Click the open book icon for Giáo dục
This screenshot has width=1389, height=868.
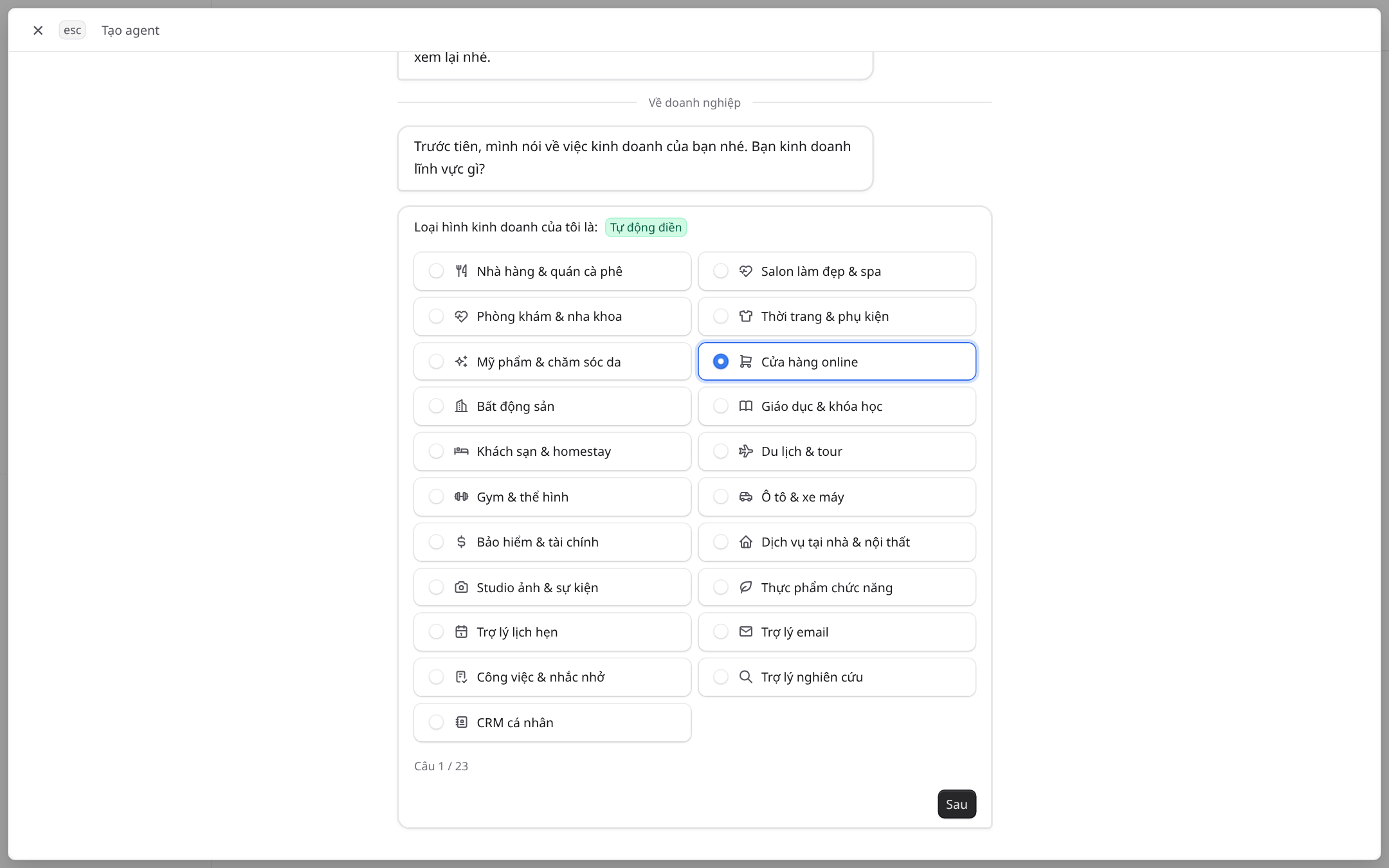tap(746, 406)
